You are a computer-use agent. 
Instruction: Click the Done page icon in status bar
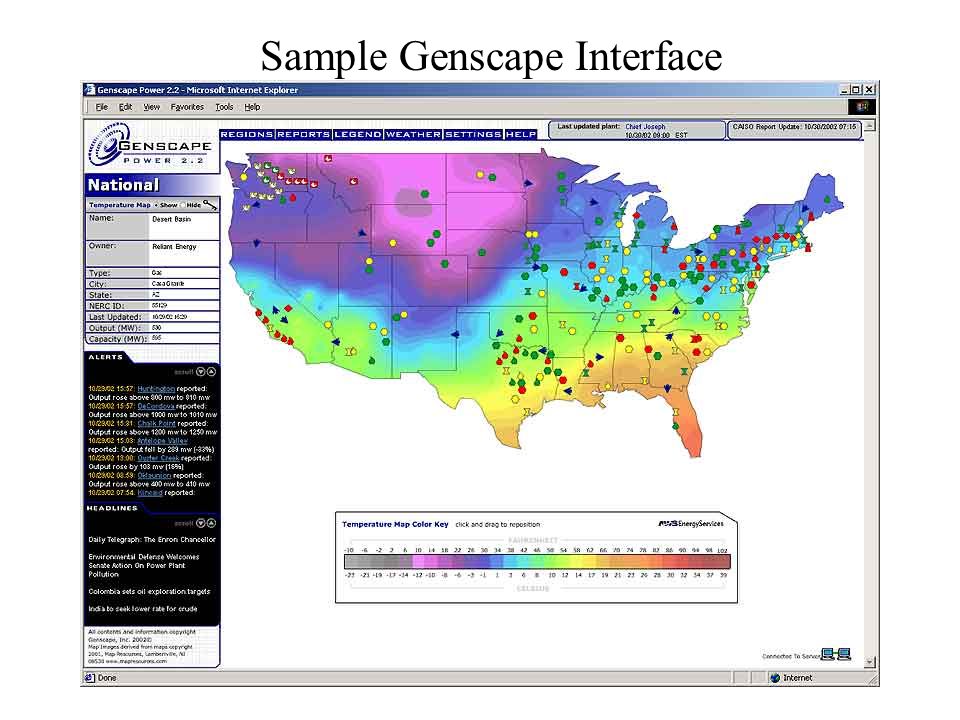coord(89,678)
